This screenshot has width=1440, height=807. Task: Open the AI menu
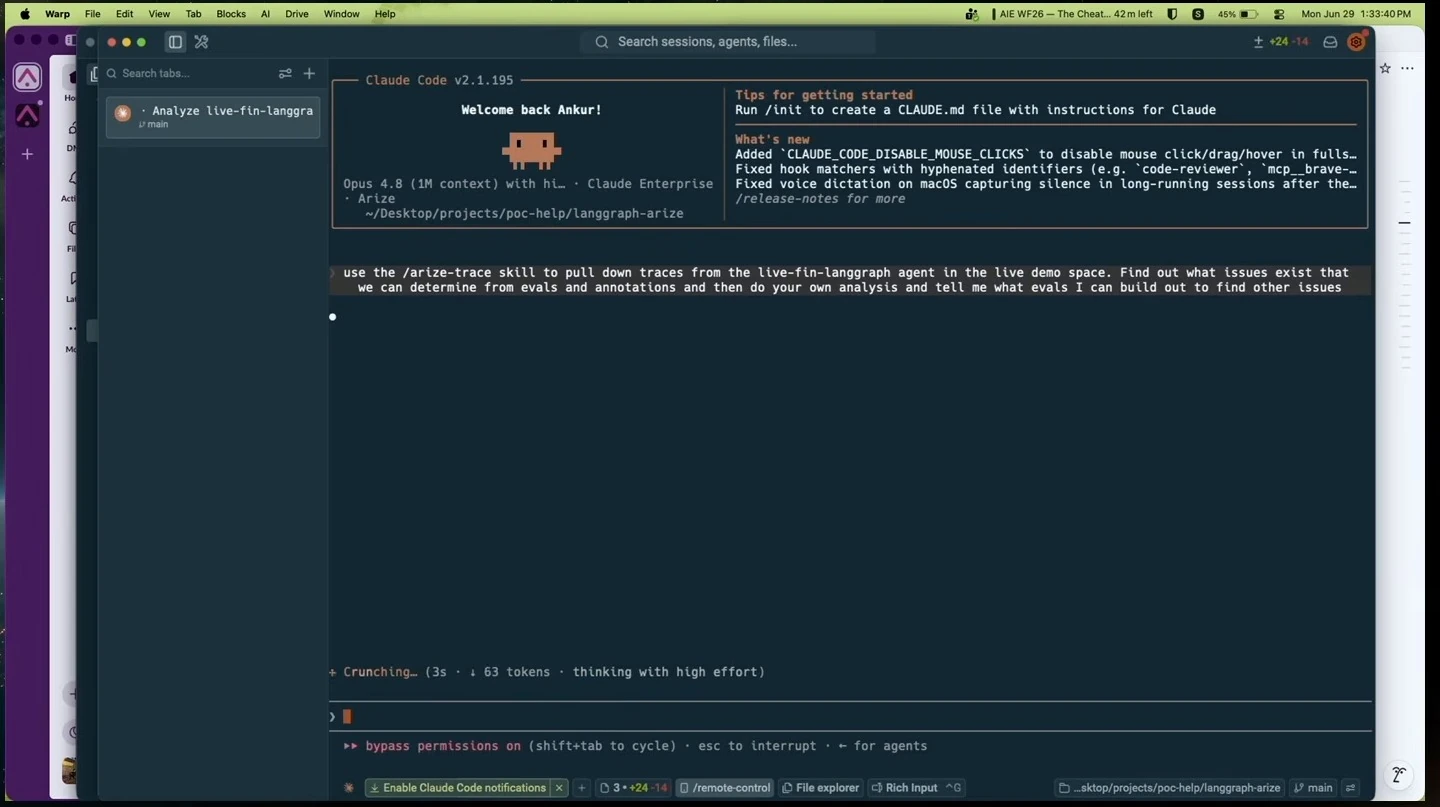tap(265, 14)
